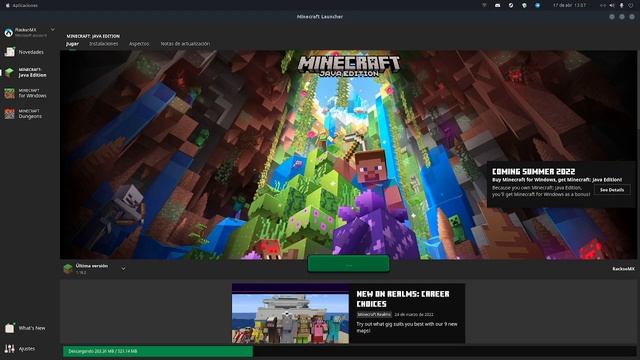The height and width of the screenshot is (360, 640).
Task: Click the See Details button
Action: tap(612, 190)
